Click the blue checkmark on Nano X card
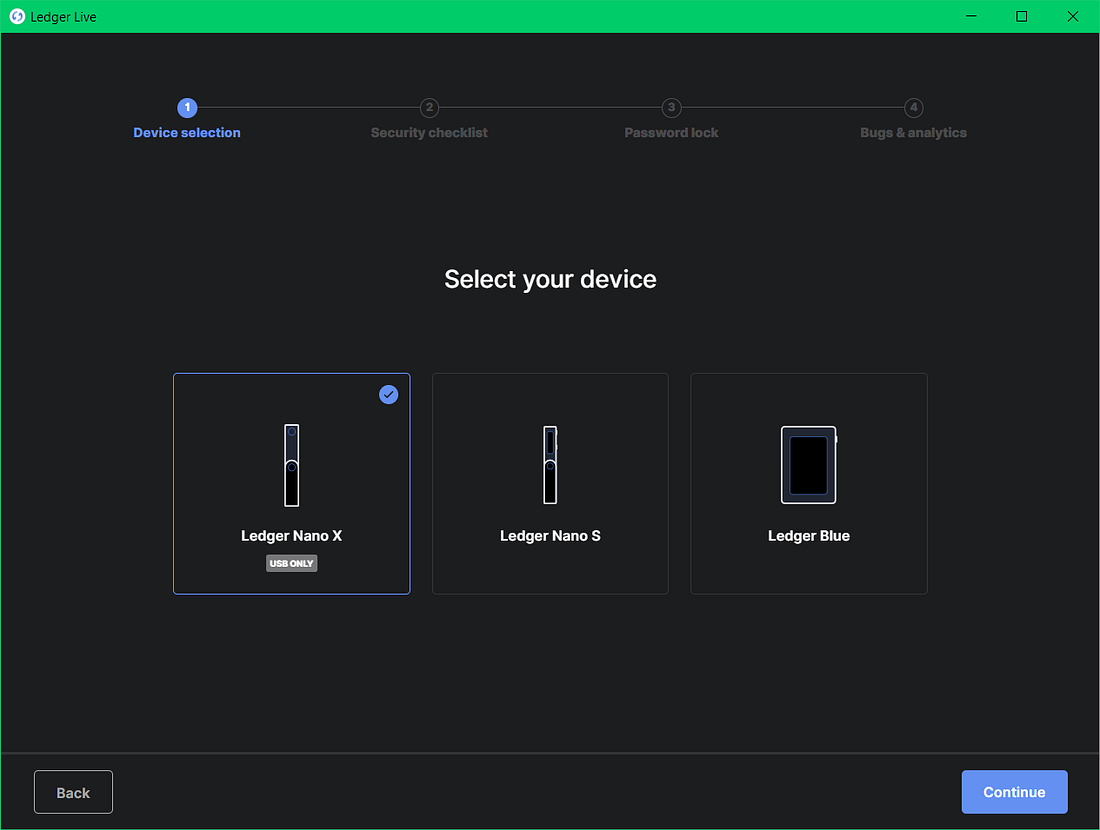This screenshot has height=830, width=1100. tap(389, 394)
